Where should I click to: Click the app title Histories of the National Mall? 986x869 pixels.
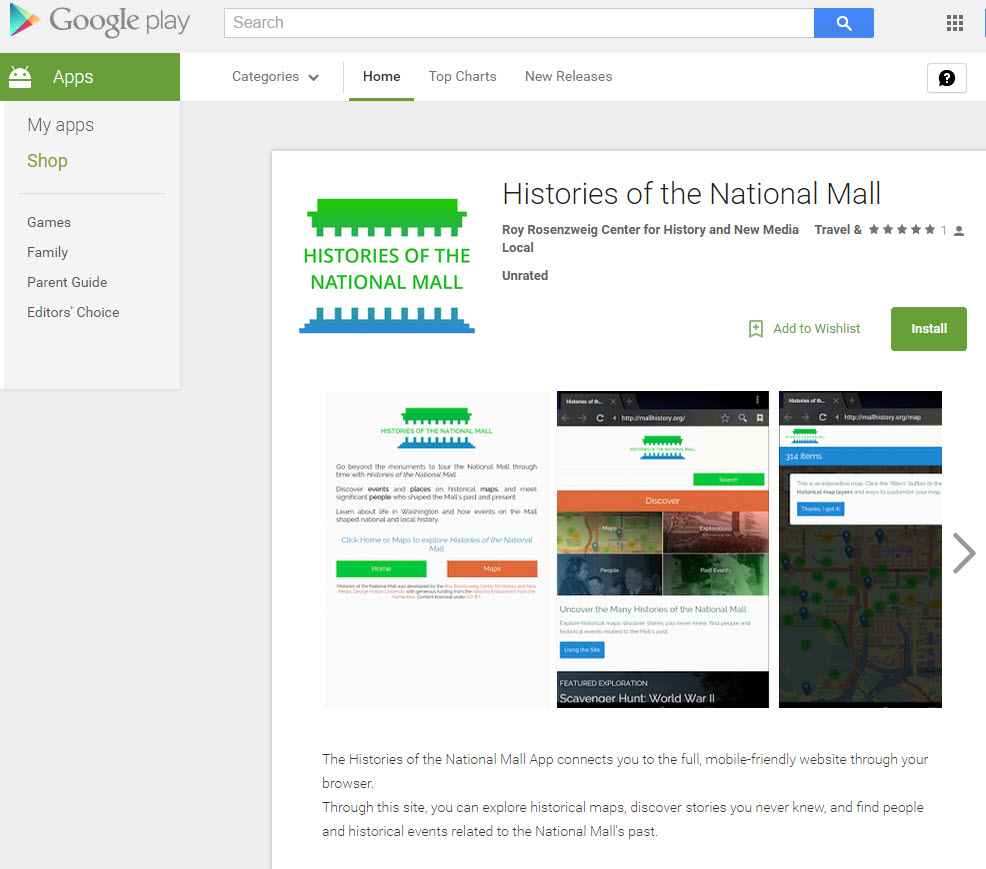click(691, 194)
